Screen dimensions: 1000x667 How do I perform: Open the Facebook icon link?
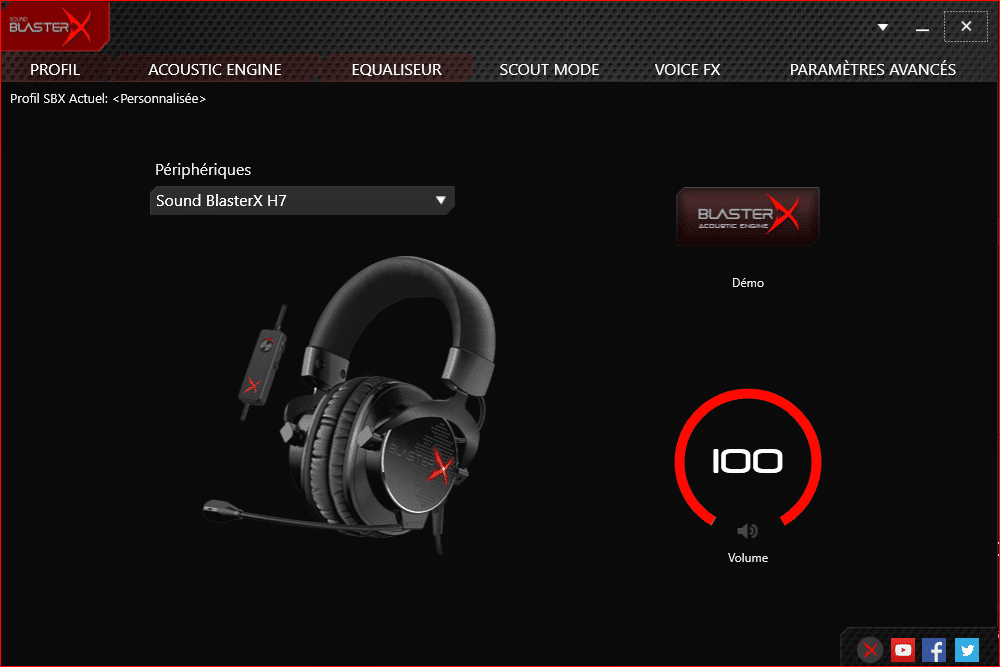934,650
